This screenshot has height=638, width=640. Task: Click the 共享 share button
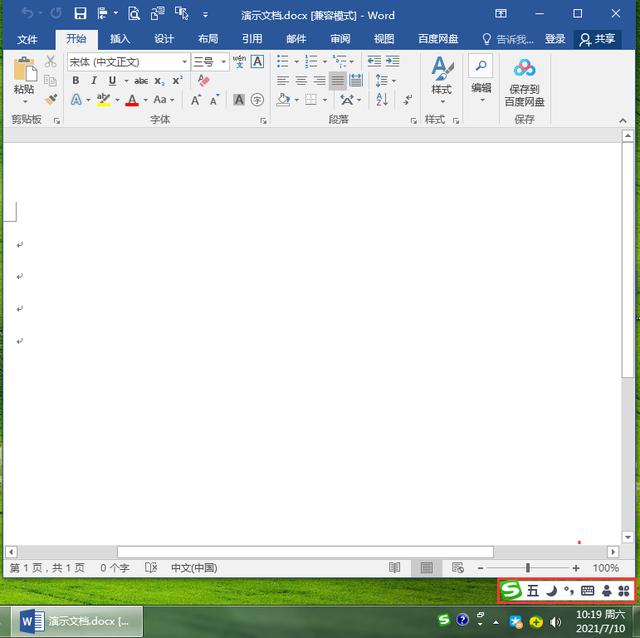pos(598,39)
